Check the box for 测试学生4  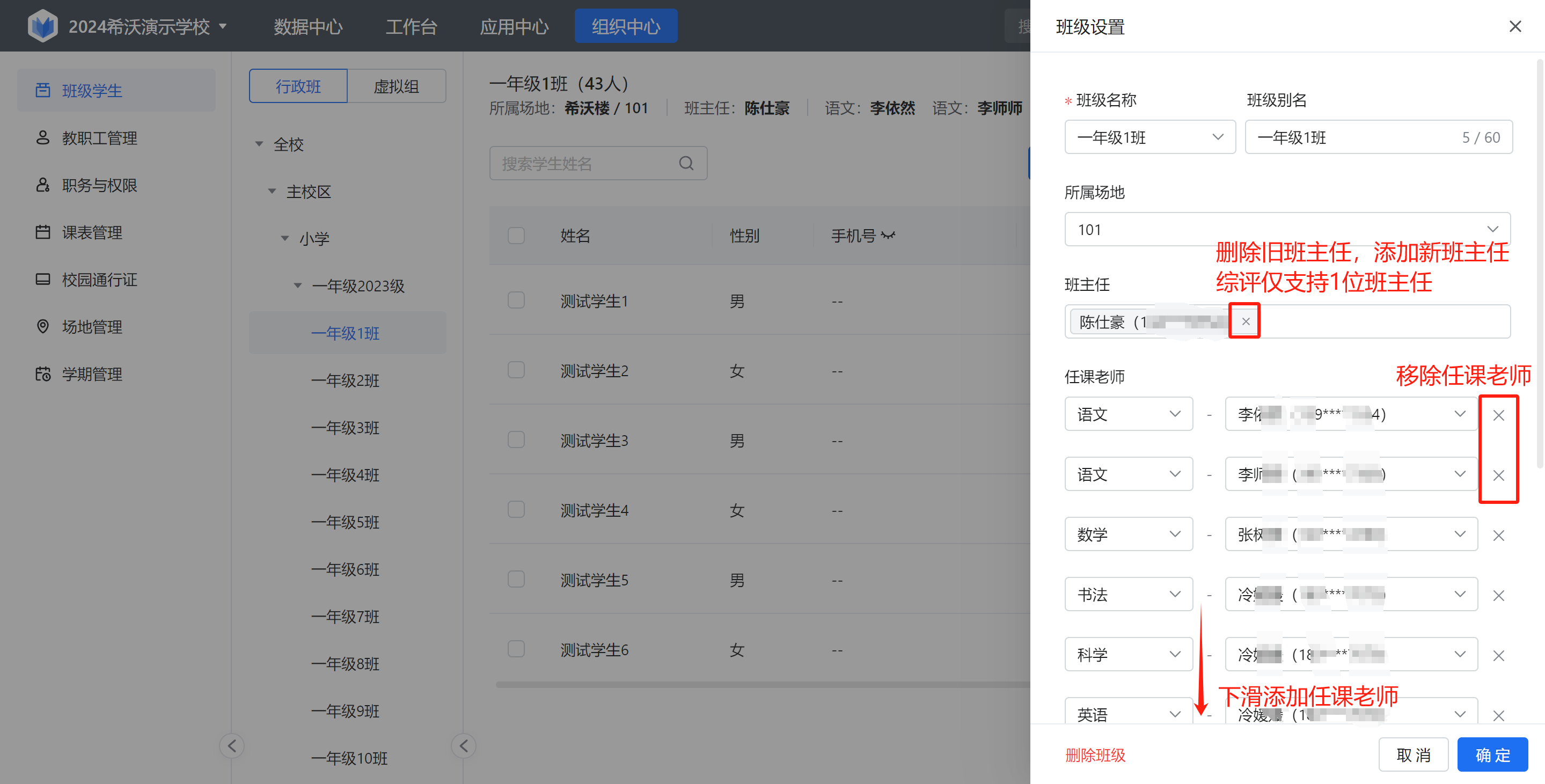[516, 509]
